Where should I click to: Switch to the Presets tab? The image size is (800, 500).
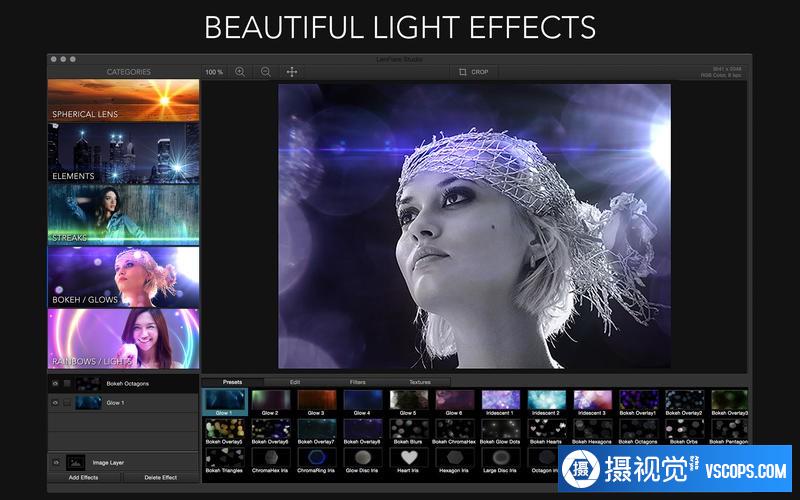coord(233,382)
